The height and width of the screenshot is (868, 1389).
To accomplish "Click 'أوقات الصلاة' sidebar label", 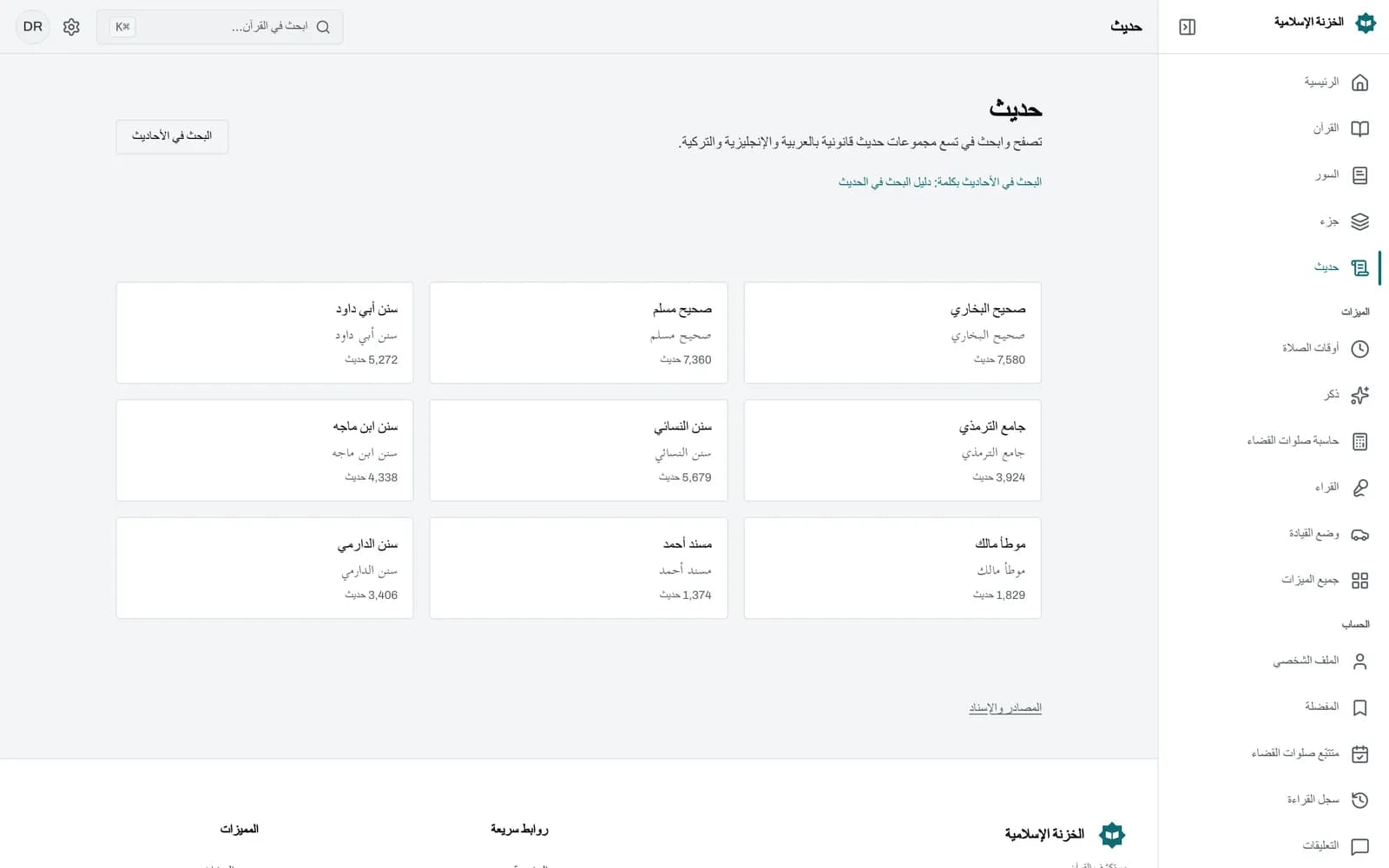I will coord(1311,348).
